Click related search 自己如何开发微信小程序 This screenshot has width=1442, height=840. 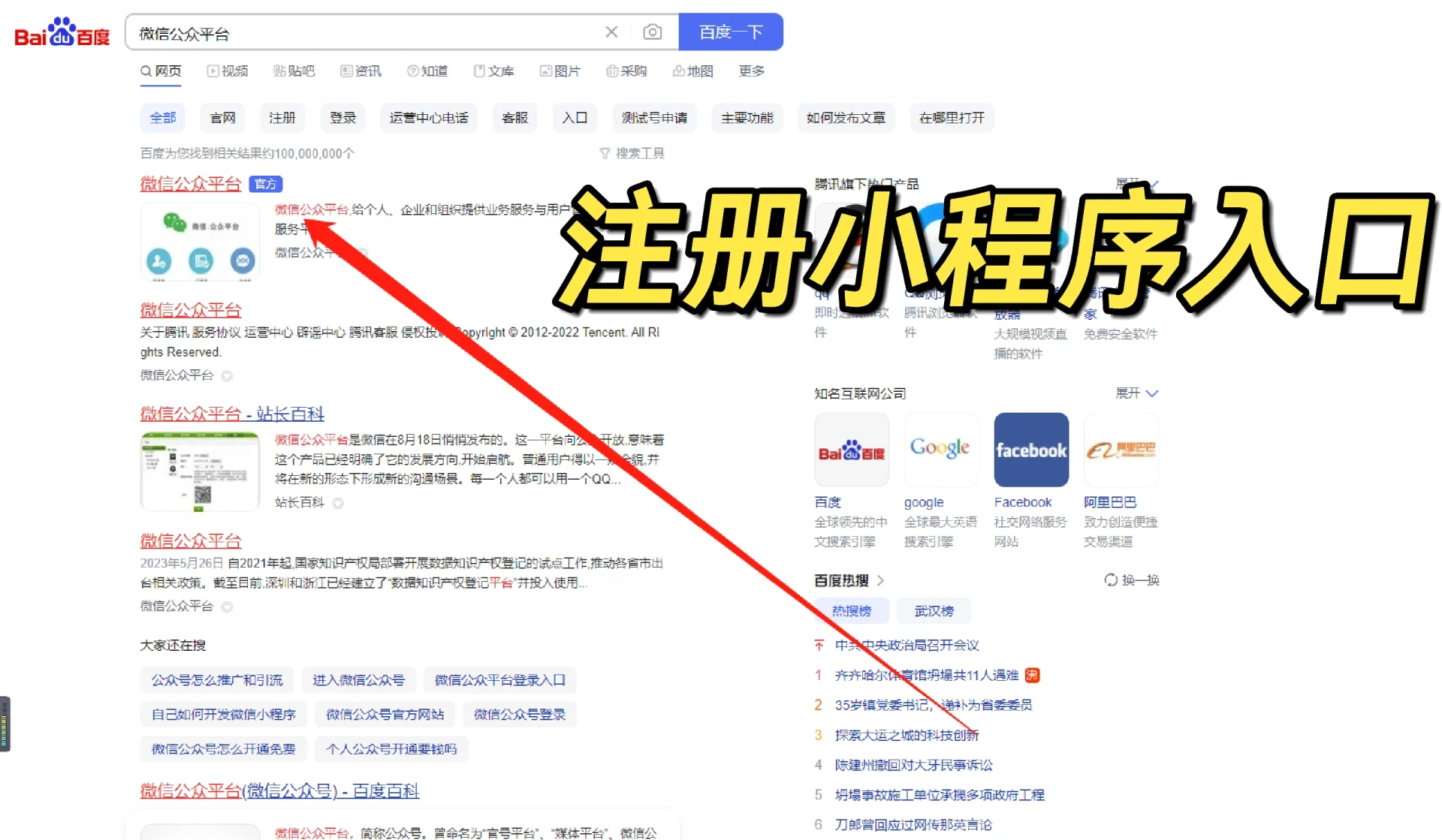[x=223, y=714]
